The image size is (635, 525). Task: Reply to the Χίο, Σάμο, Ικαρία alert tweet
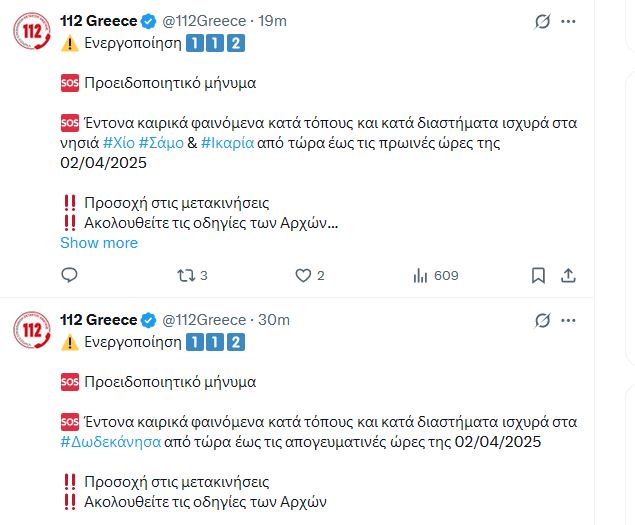click(x=69, y=275)
